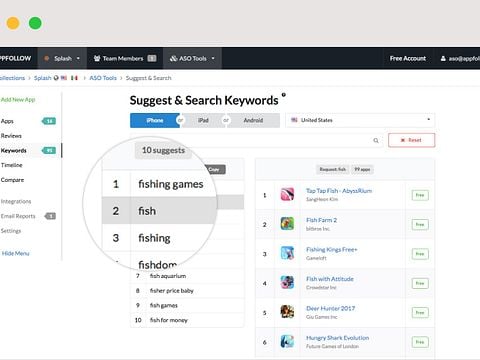480x360 pixels.
Task: Click Deer Hunter 2017 app icon
Action: (287, 312)
